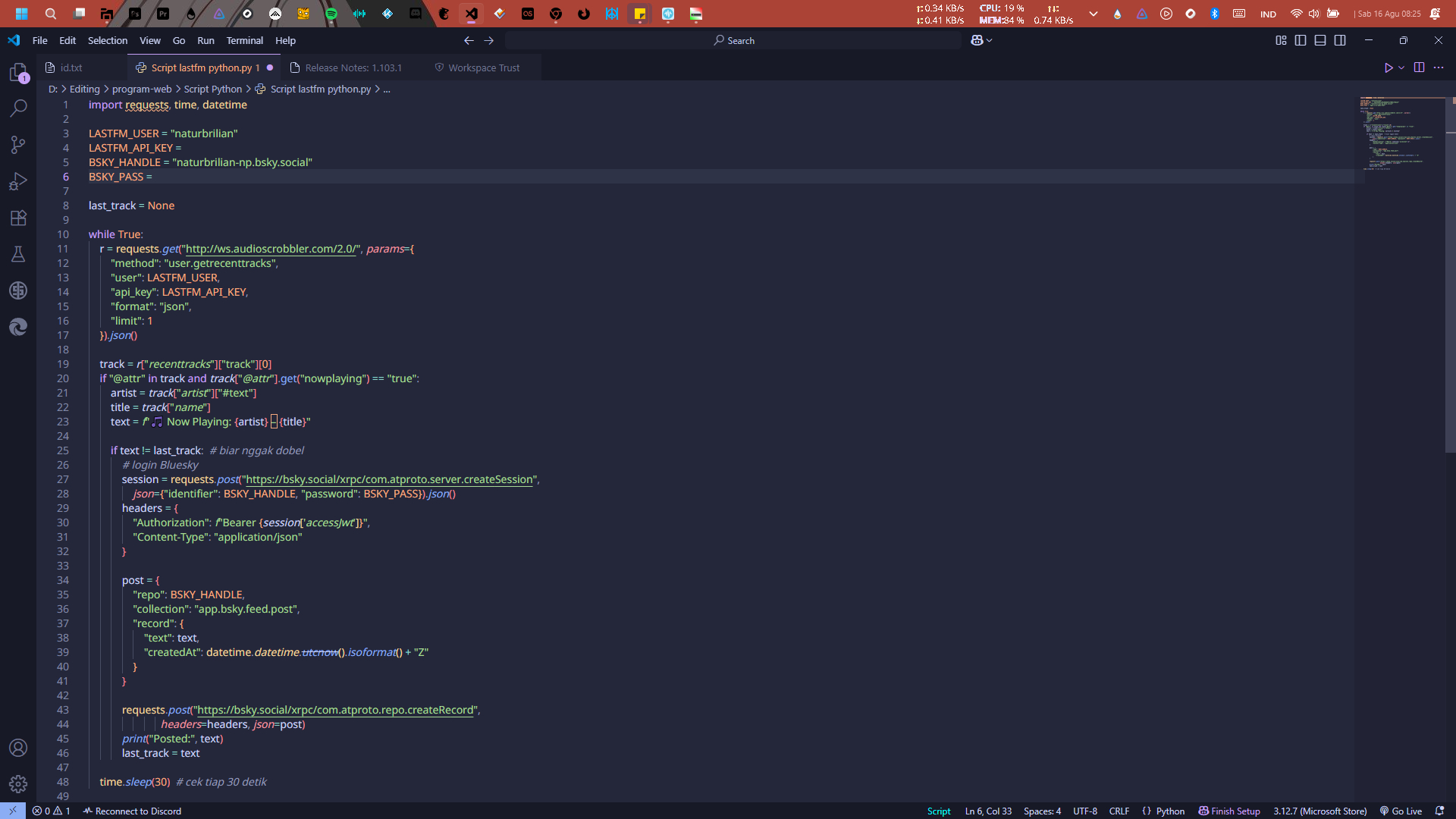Open the More Actions ellipsis in editor toolbar
The height and width of the screenshot is (819, 1456).
pos(1439,67)
